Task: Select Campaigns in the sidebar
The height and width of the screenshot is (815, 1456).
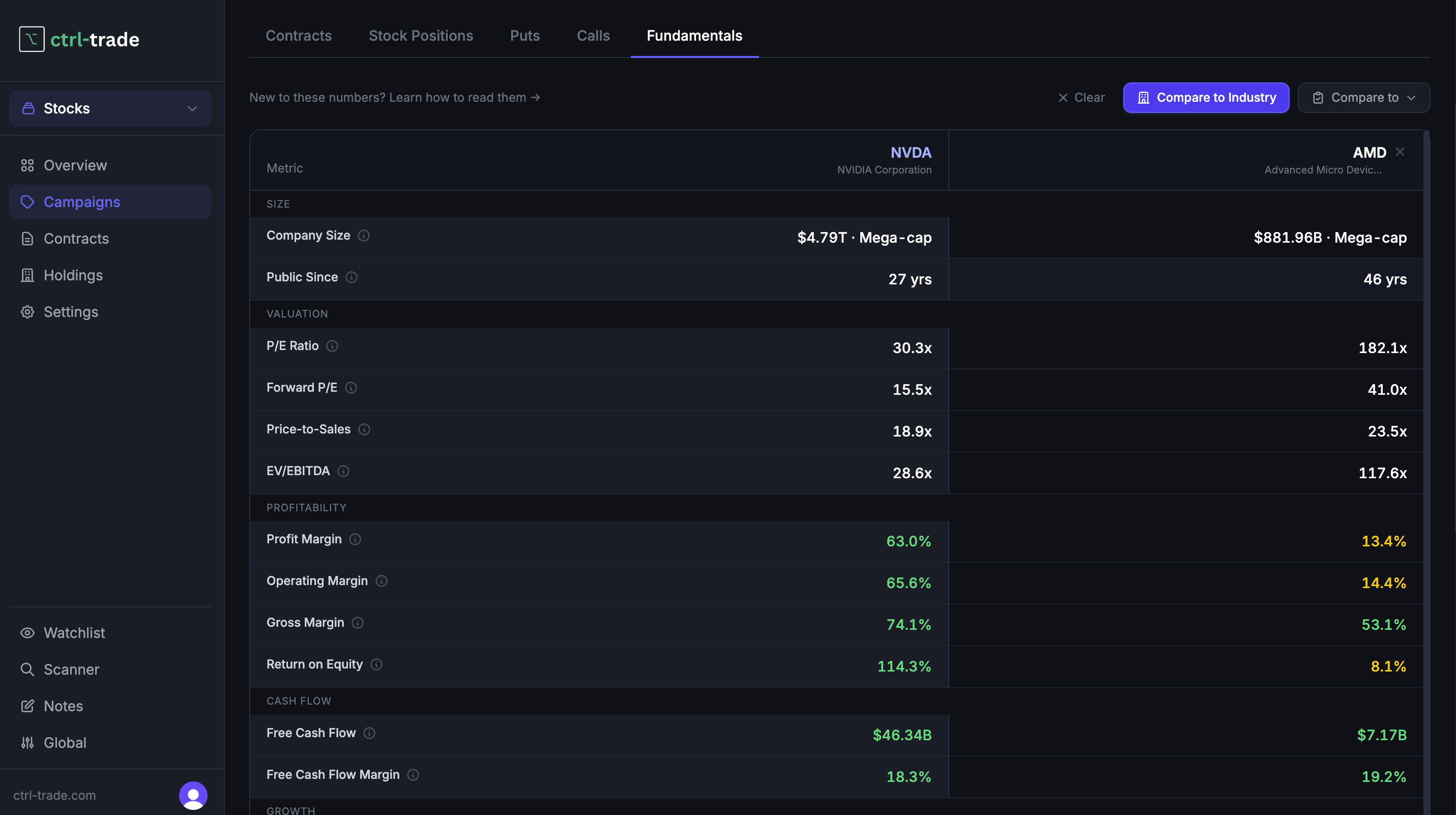Action: 110,202
